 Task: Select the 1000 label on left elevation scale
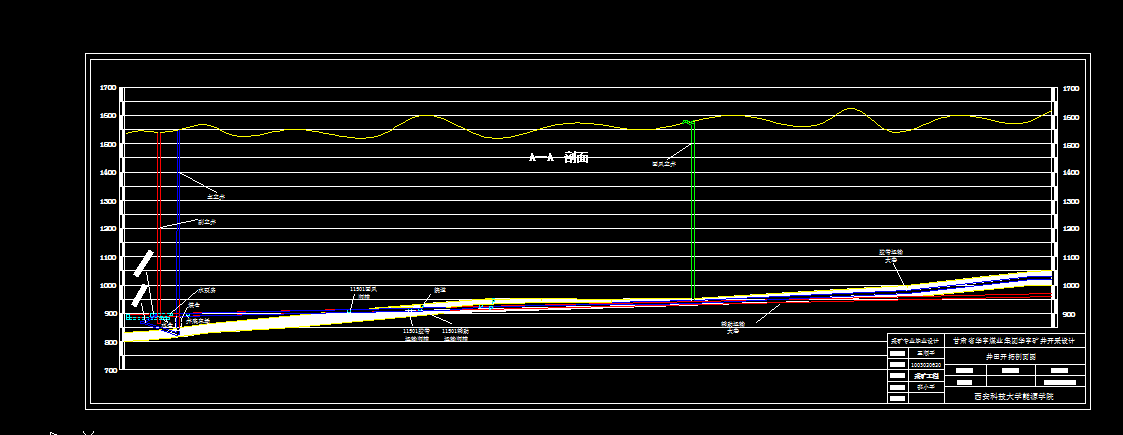click(108, 285)
